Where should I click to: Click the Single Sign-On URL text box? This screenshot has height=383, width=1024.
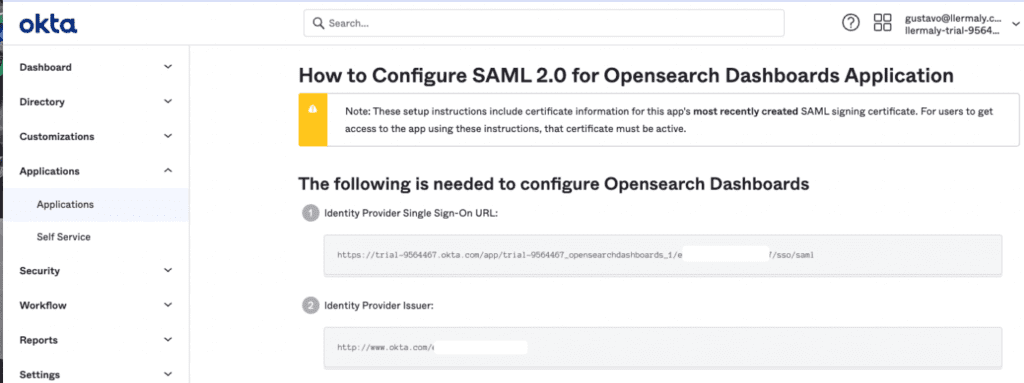pyautogui.click(x=662, y=255)
